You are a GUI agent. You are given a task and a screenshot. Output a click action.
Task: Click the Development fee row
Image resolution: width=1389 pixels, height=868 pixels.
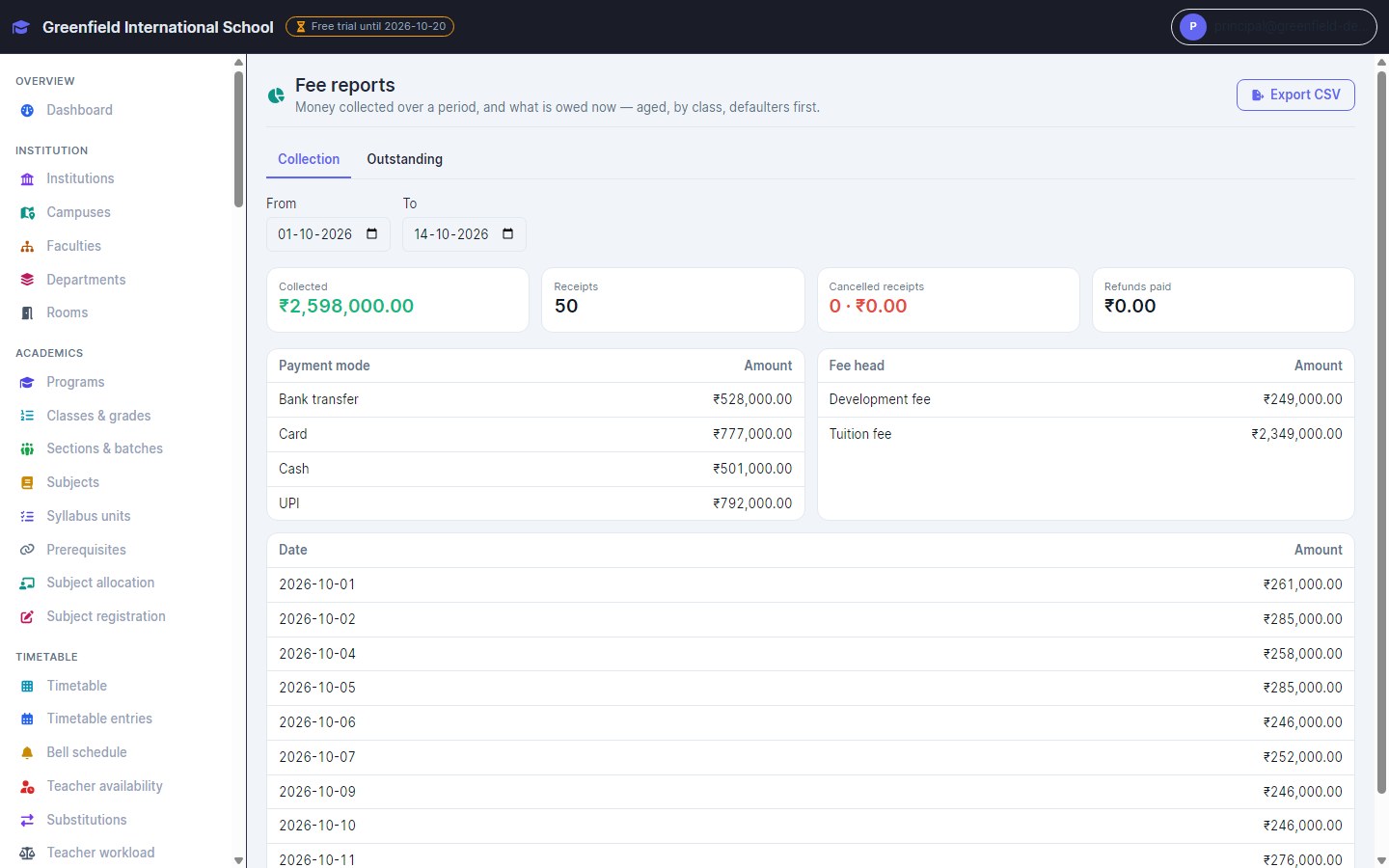point(1085,399)
